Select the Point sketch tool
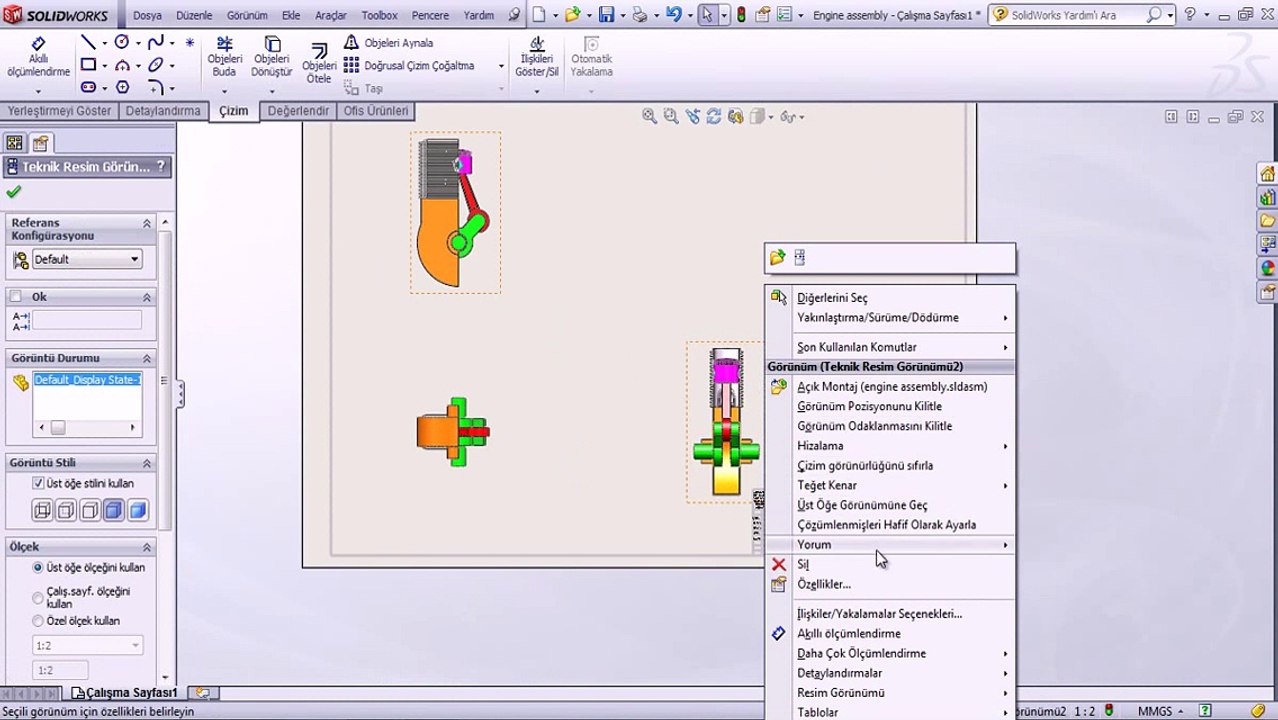 point(190,43)
